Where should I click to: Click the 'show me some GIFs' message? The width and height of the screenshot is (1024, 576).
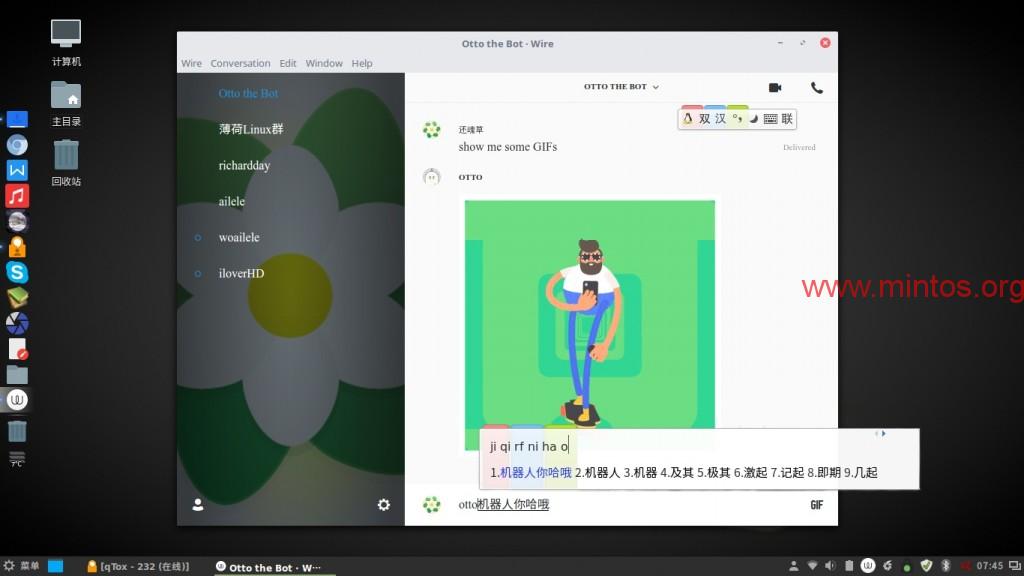pyautogui.click(x=507, y=147)
